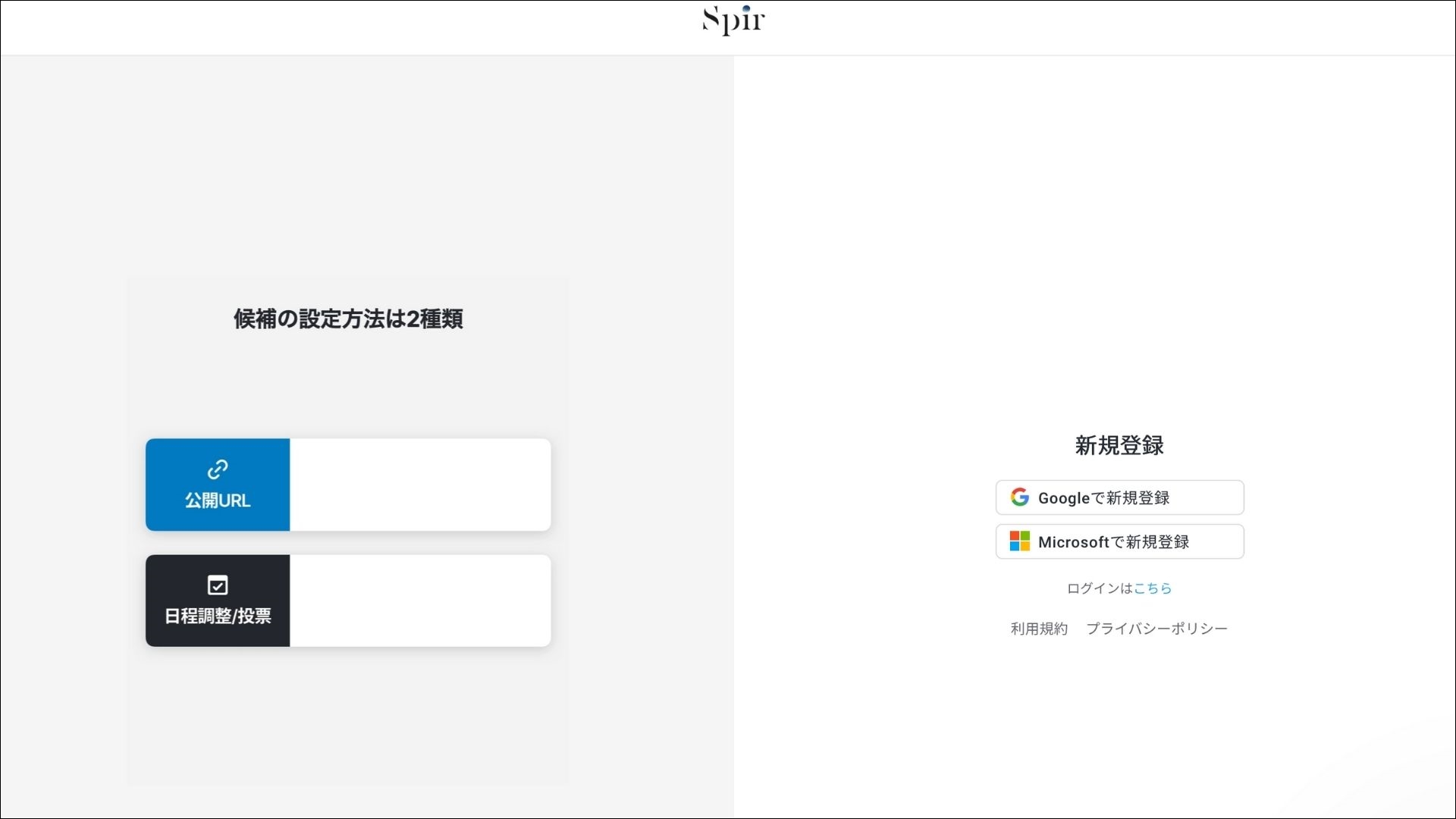Click Microsoftで新規登録 to sign up with Microsoft
Viewport: 1456px width, 819px height.
point(1119,541)
